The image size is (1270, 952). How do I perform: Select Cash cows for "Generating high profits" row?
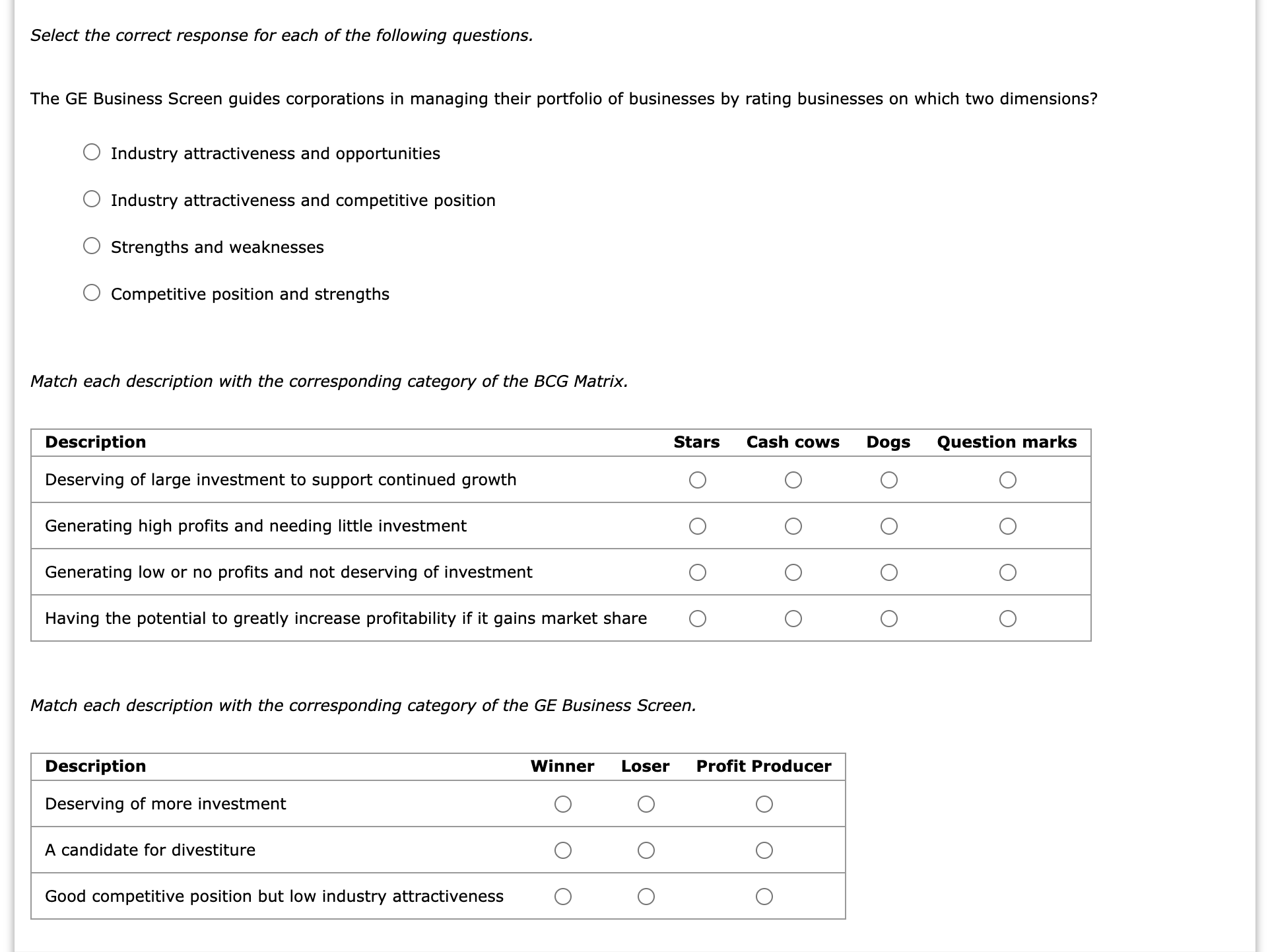click(793, 526)
